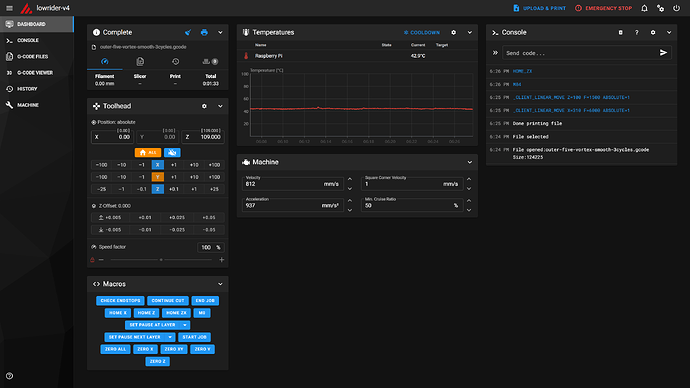Toggle motors off button next to Home All

coord(172,152)
